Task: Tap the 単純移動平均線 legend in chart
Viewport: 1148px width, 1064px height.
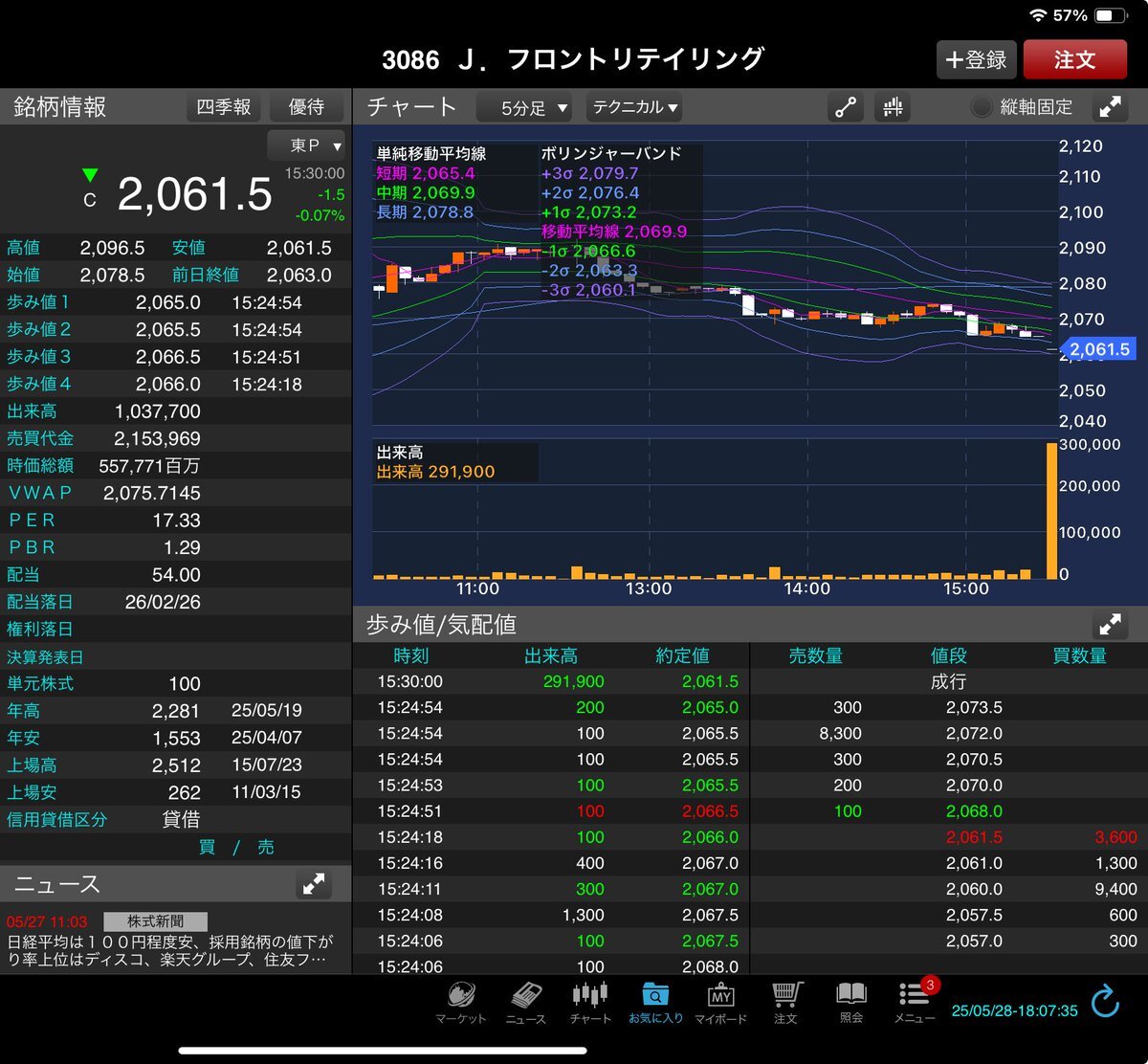Action: tap(431, 153)
